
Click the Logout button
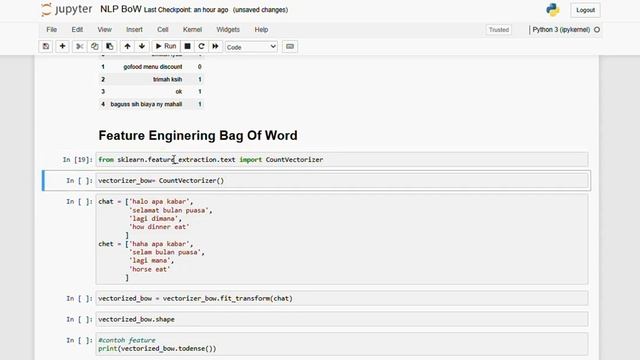pyautogui.click(x=585, y=10)
